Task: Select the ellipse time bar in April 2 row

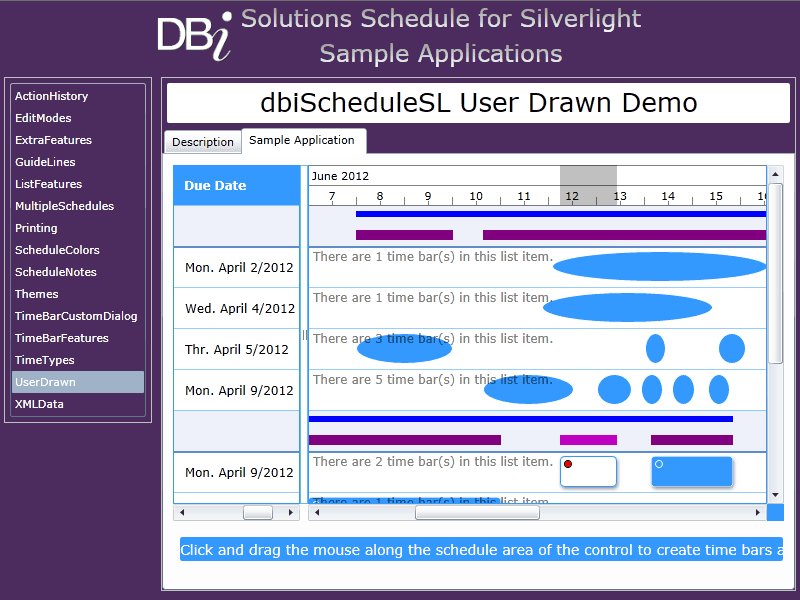Action: point(660,266)
